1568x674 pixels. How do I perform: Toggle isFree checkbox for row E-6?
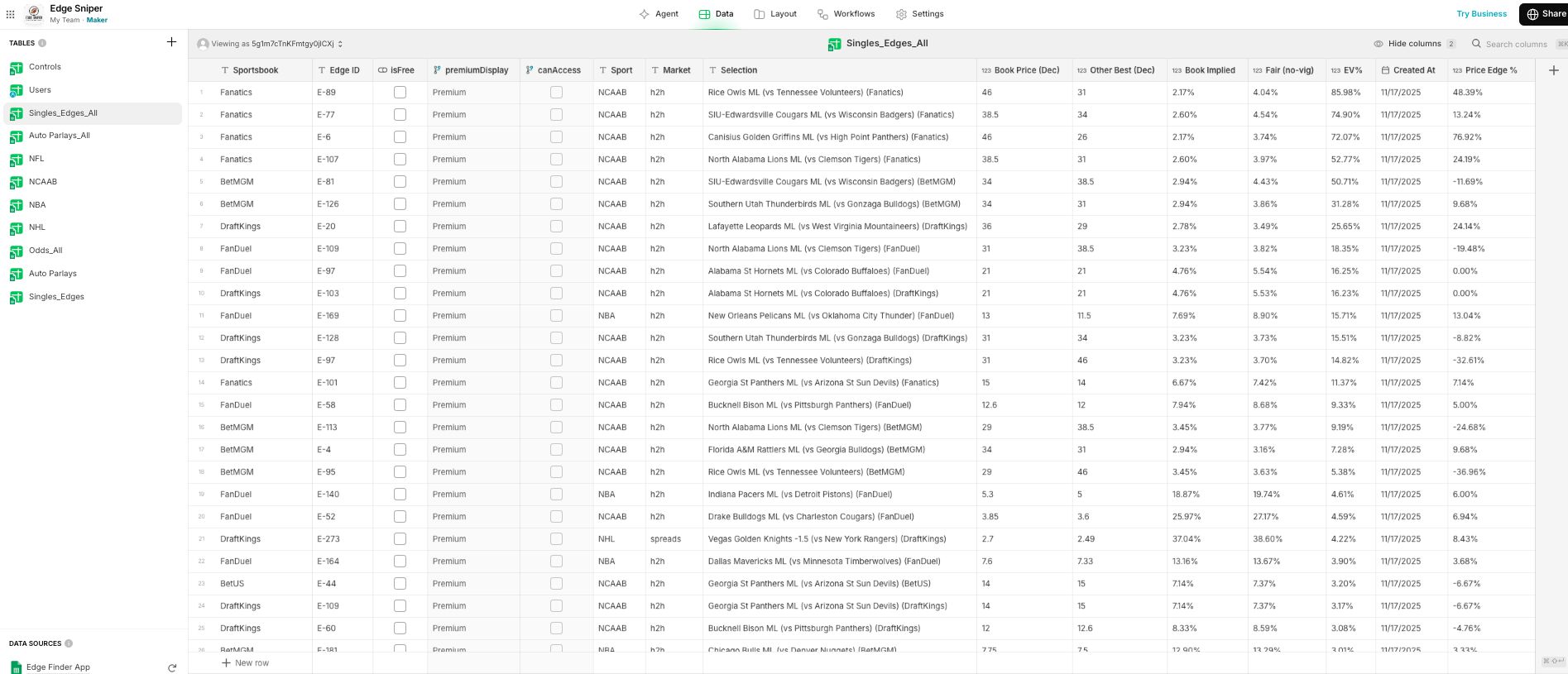coord(400,137)
